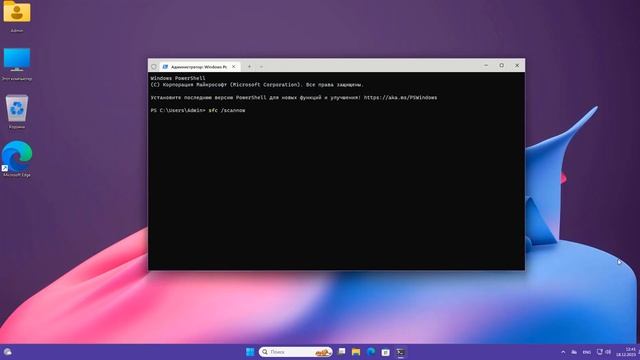Image resolution: width=640 pixels, height=360 pixels.
Task: Close the PowerShell tab with its X
Action: coord(233,67)
